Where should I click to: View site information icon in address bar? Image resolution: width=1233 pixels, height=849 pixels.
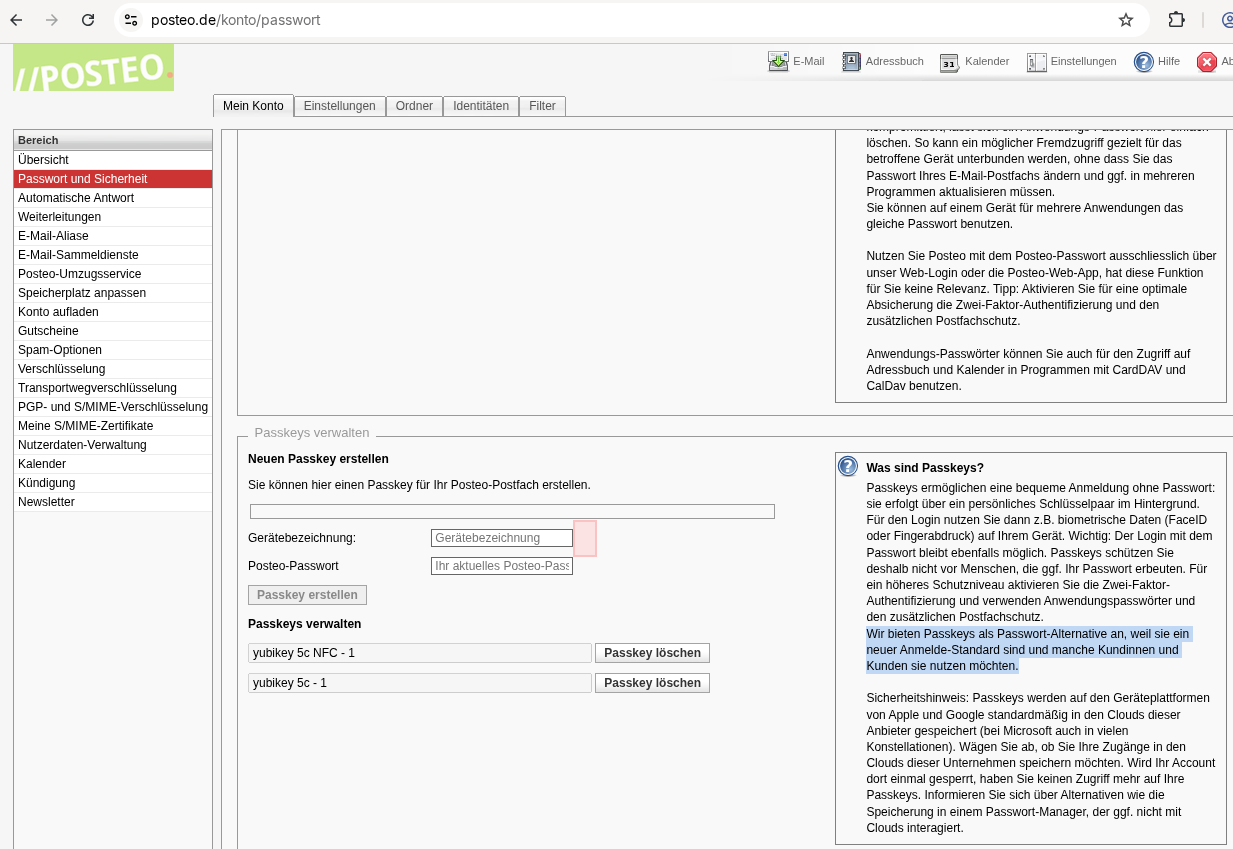[x=131, y=20]
